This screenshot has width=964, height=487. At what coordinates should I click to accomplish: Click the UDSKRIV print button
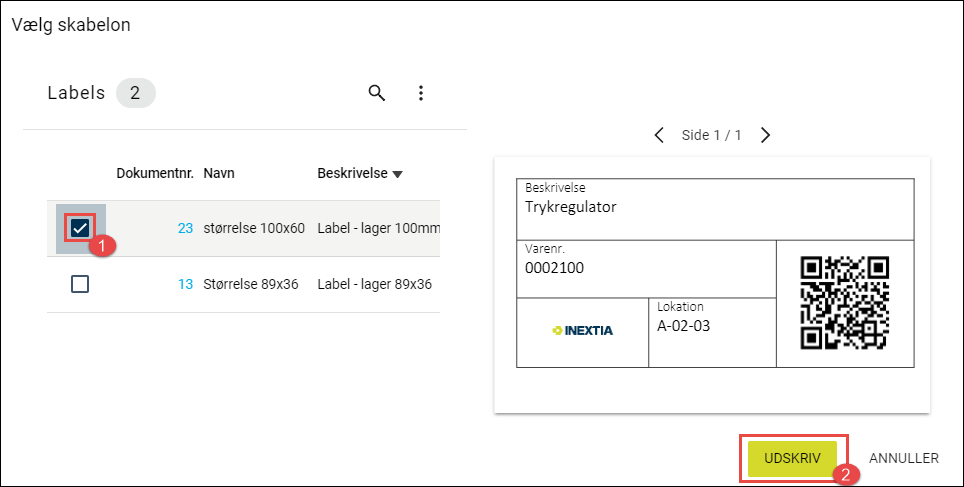tap(792, 459)
